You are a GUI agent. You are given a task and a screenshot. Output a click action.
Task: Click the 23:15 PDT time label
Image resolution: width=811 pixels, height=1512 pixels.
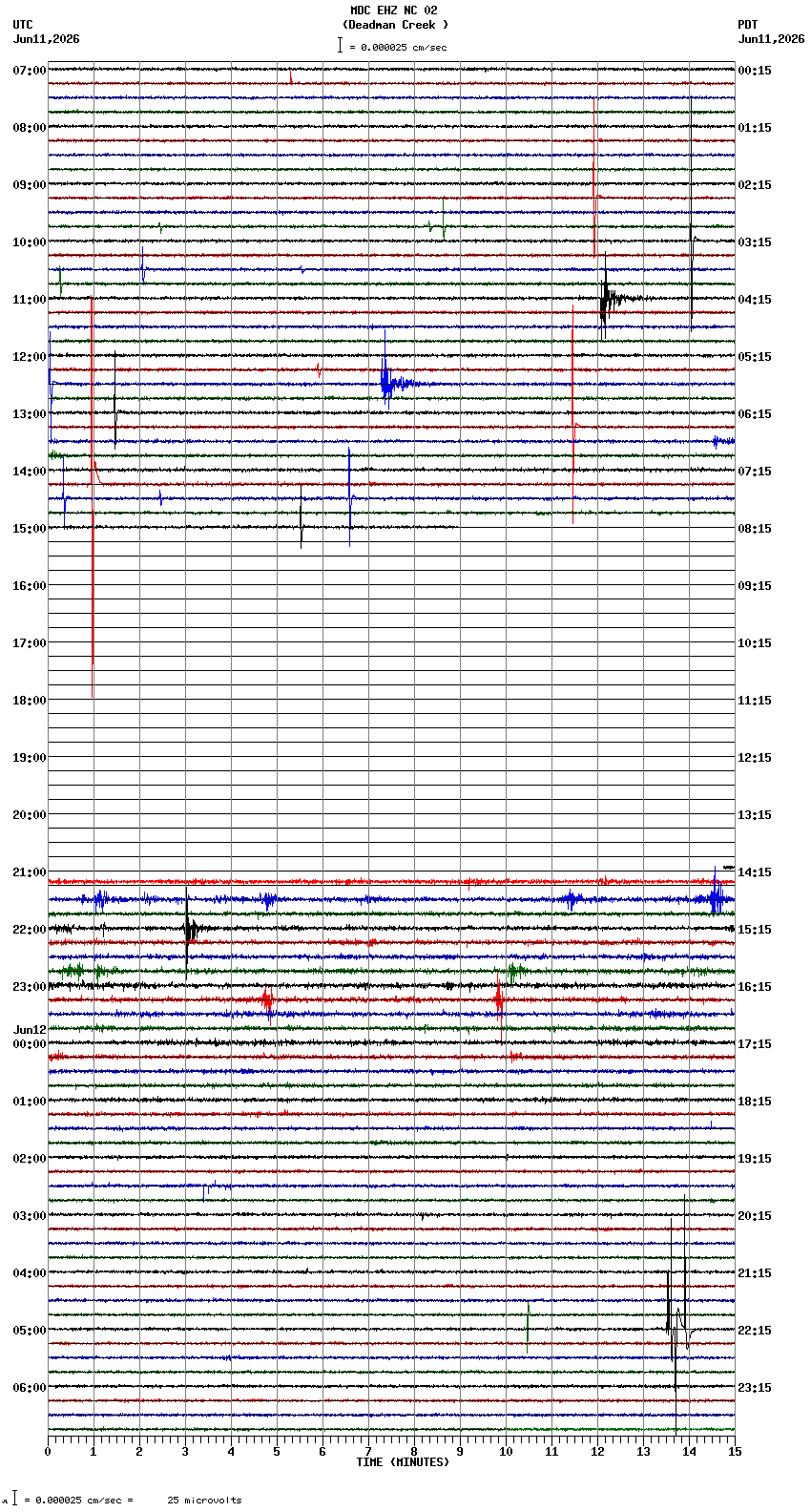point(755,1388)
